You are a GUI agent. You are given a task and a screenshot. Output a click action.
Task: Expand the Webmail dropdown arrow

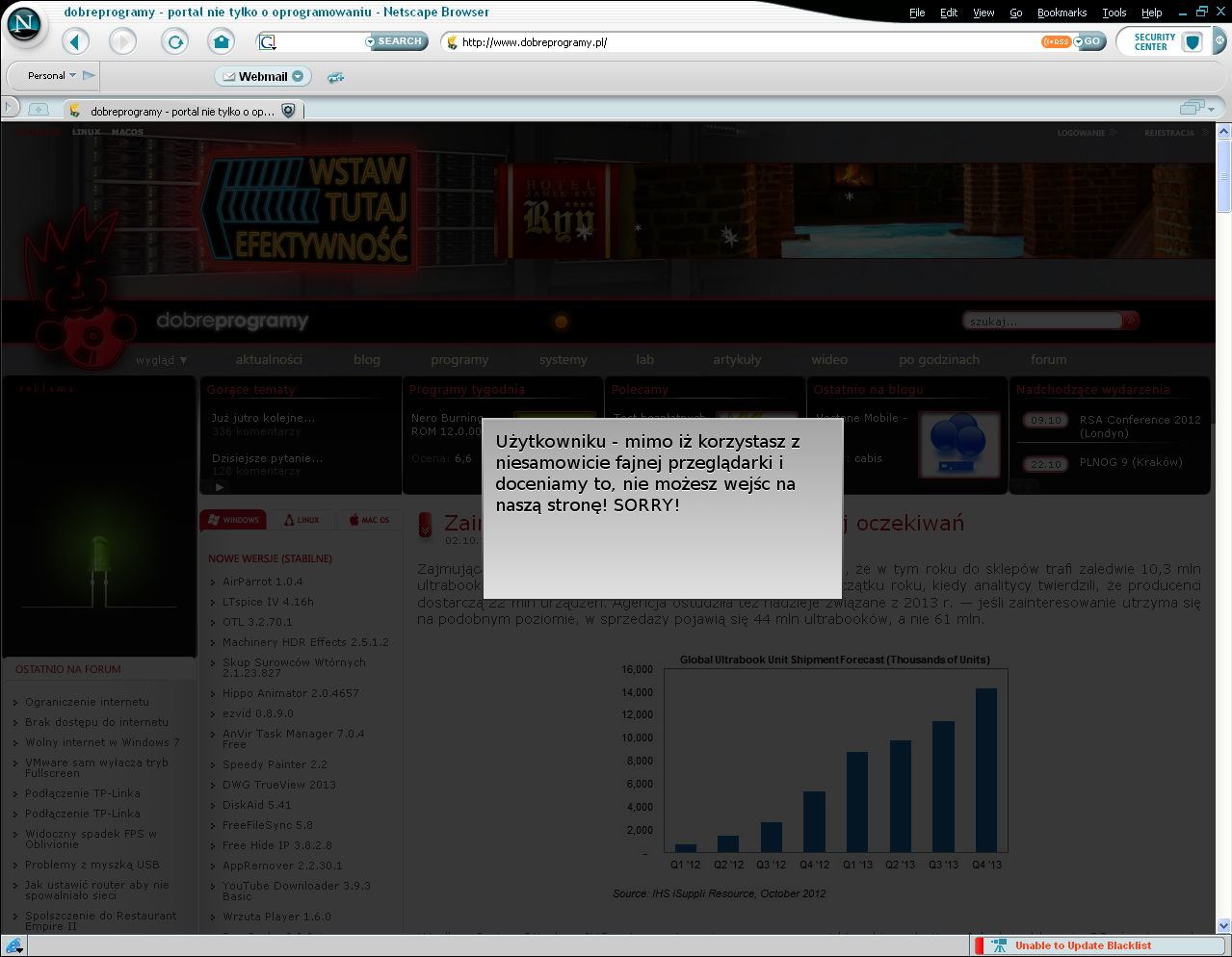(x=298, y=76)
